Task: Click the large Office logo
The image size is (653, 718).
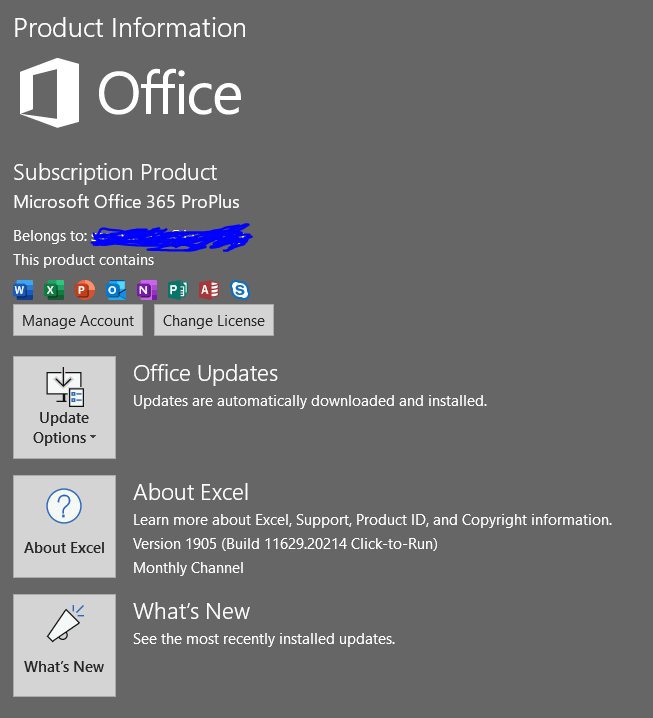Action: tap(130, 93)
